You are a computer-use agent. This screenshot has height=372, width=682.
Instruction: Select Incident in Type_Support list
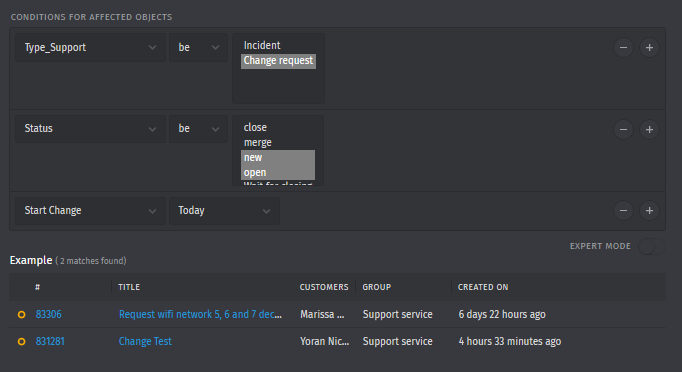(278, 45)
